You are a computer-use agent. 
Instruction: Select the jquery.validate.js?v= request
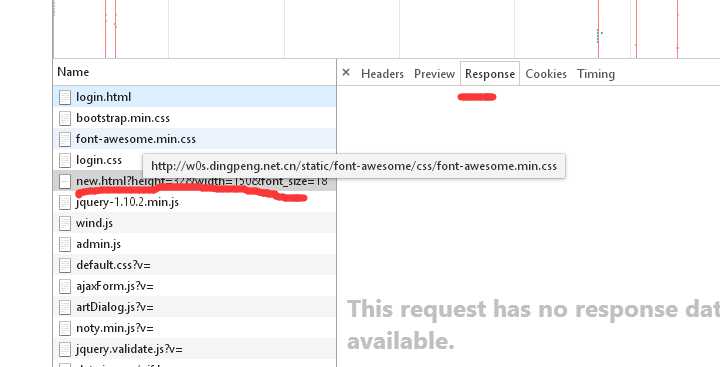pos(195,350)
